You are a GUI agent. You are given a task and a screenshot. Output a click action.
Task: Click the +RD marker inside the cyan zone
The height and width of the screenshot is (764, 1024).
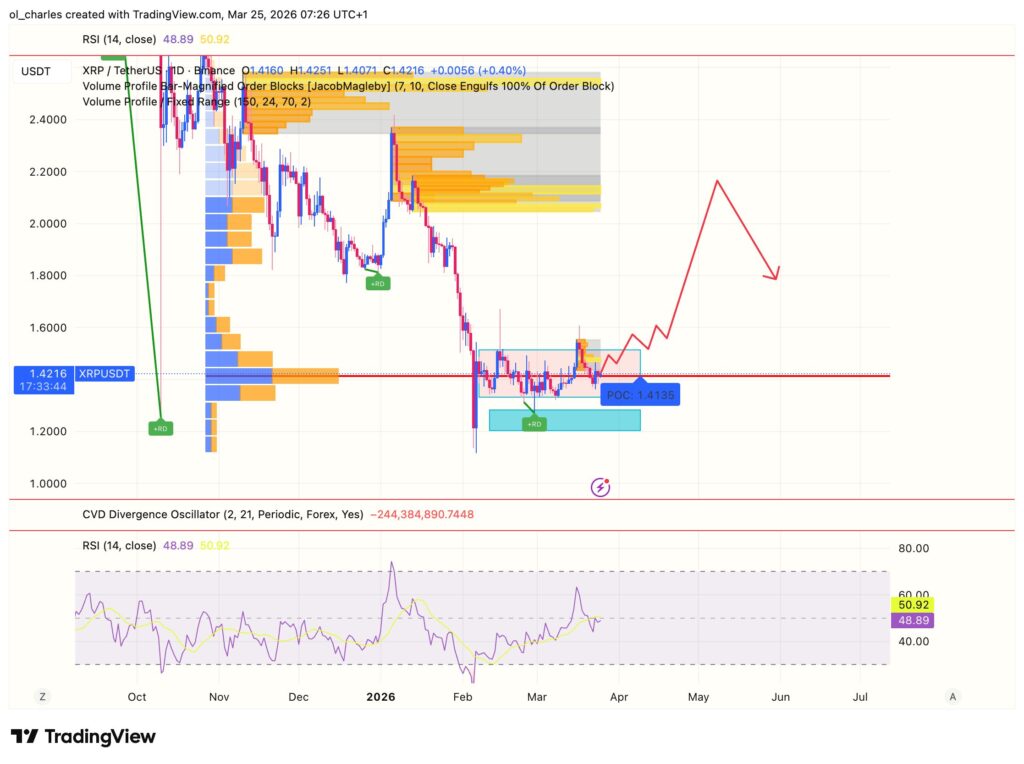535,422
